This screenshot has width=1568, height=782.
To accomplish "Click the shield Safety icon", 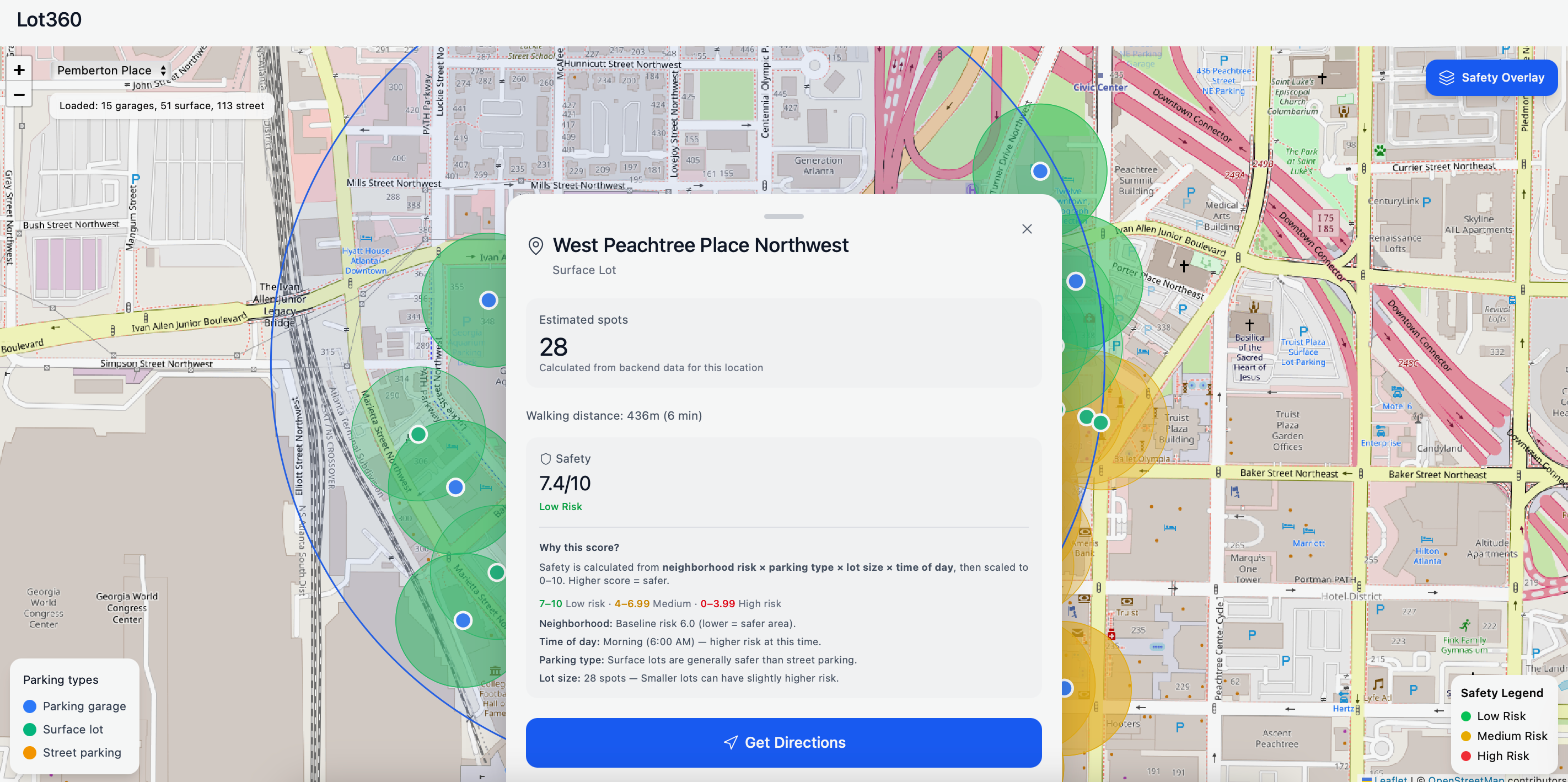I will tap(545, 459).
